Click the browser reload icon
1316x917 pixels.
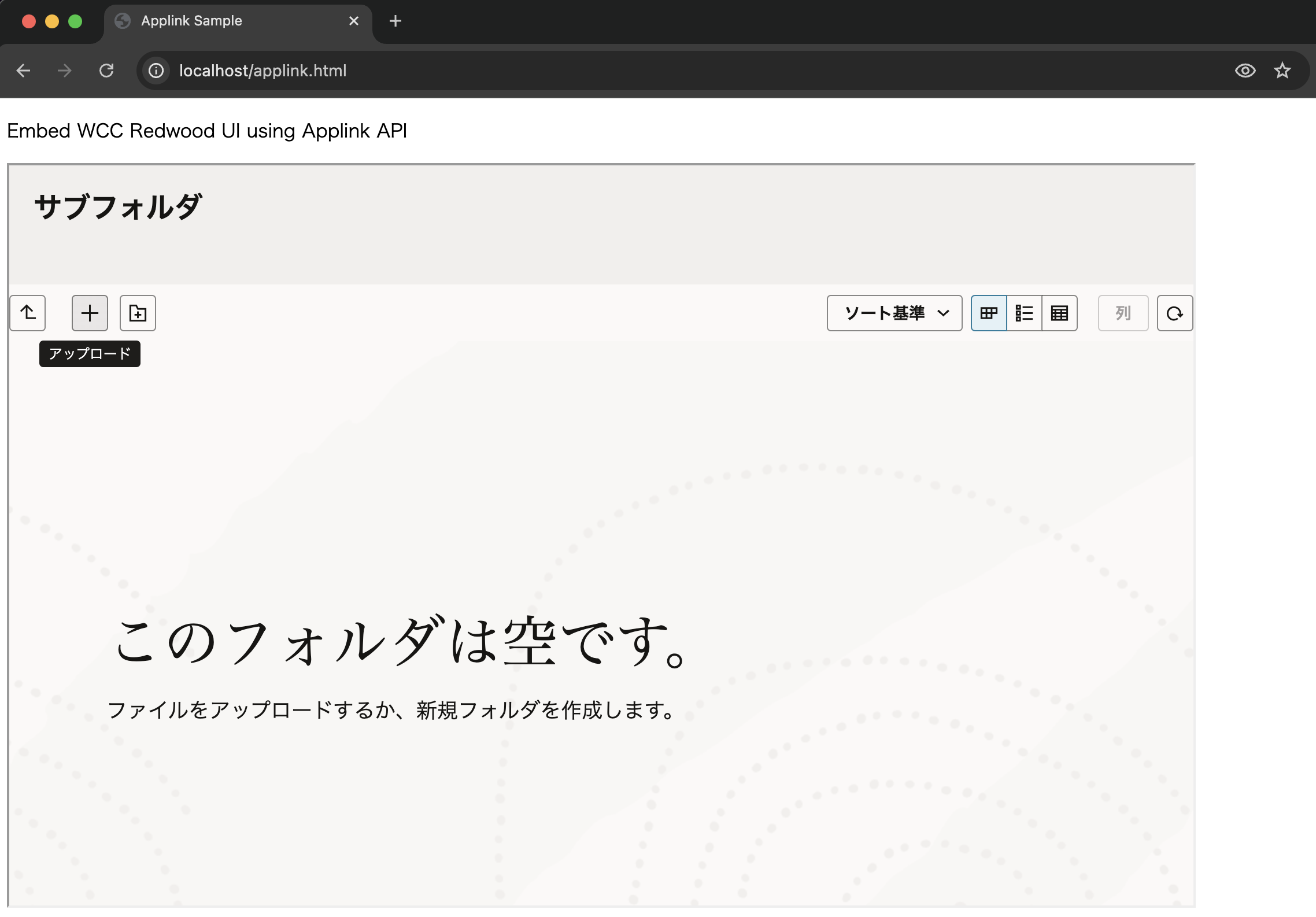(x=106, y=71)
